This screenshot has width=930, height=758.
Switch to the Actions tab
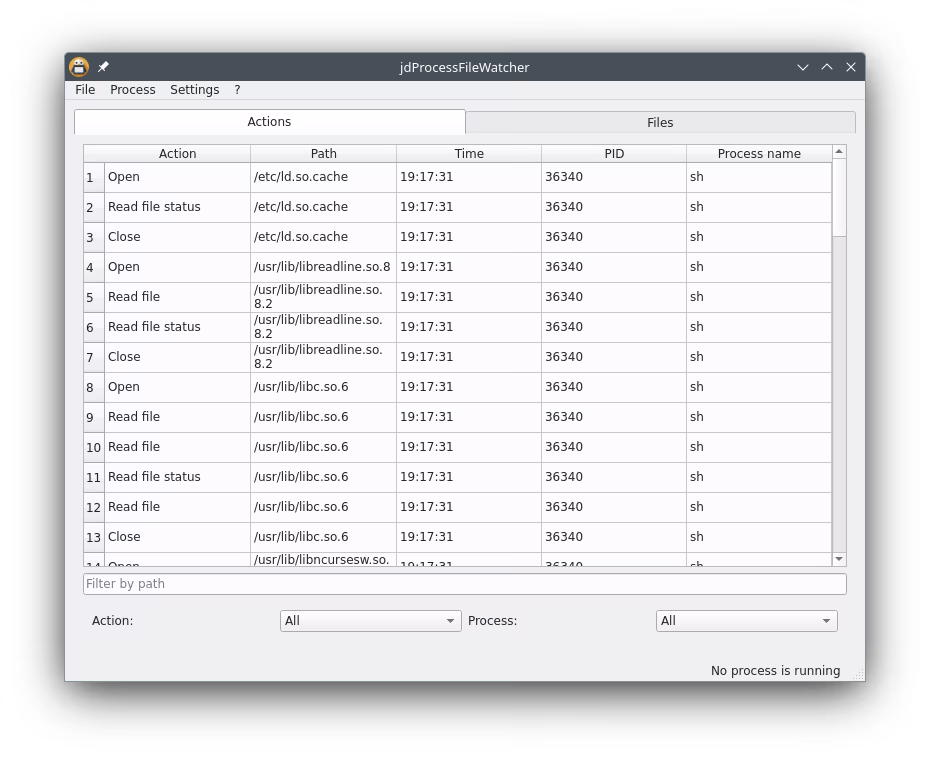269,122
